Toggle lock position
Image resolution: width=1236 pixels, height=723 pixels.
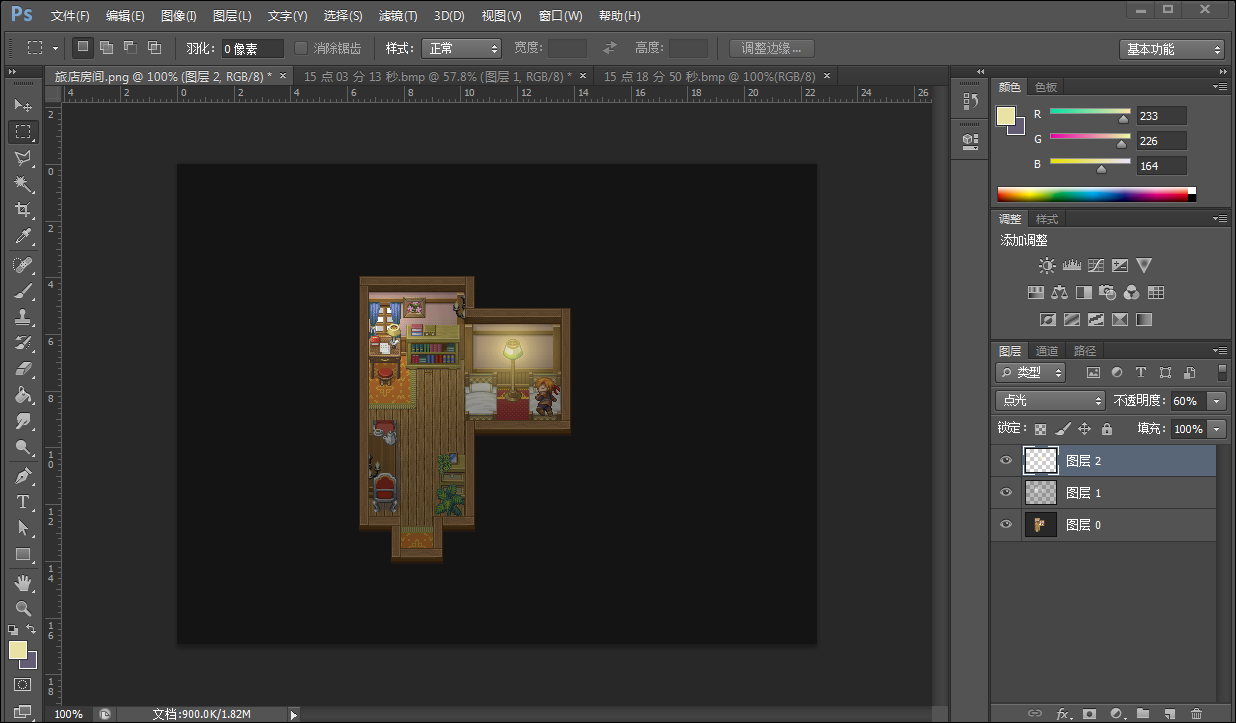coord(1084,429)
